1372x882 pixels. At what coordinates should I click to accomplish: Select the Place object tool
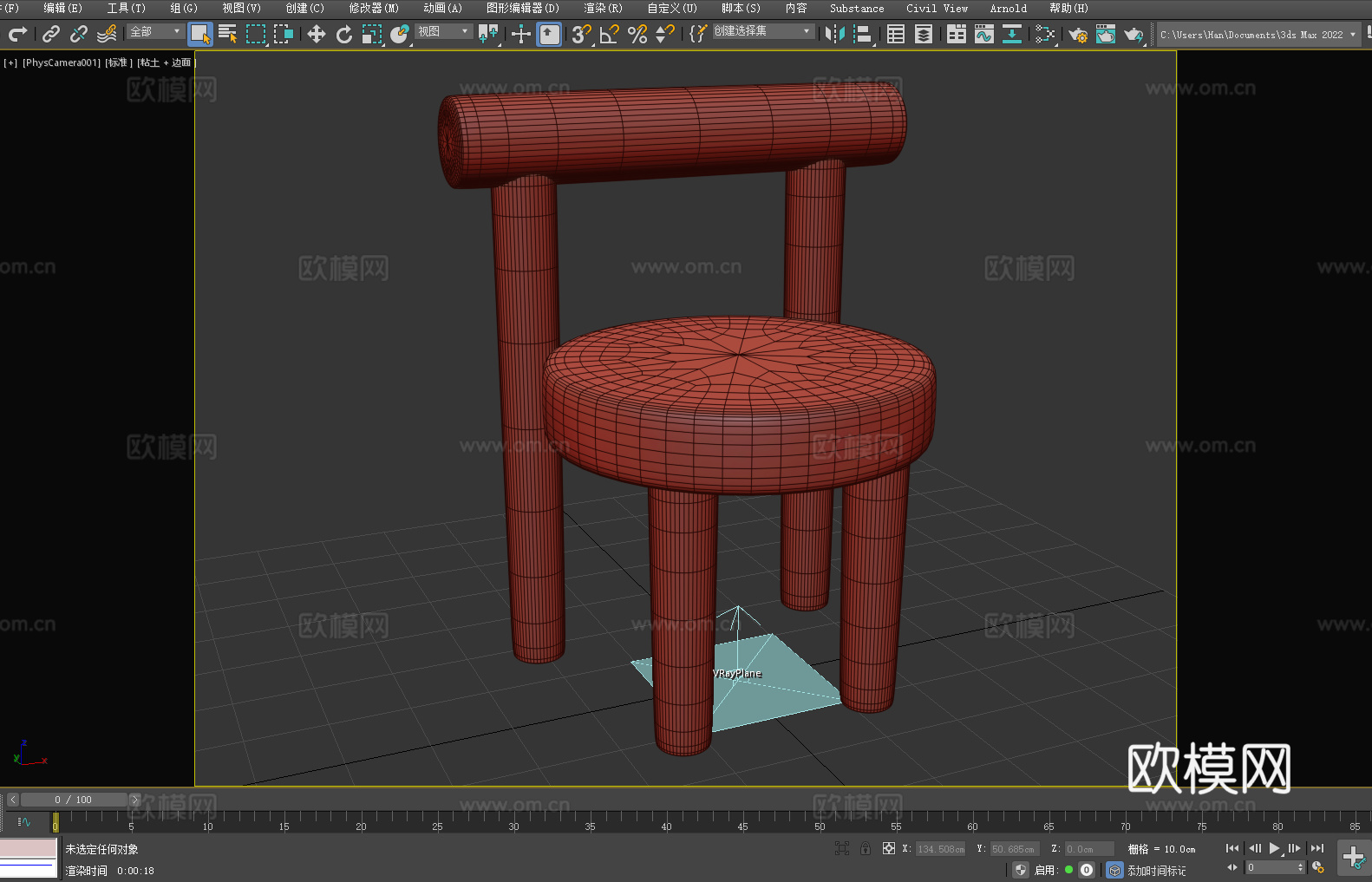(x=400, y=35)
